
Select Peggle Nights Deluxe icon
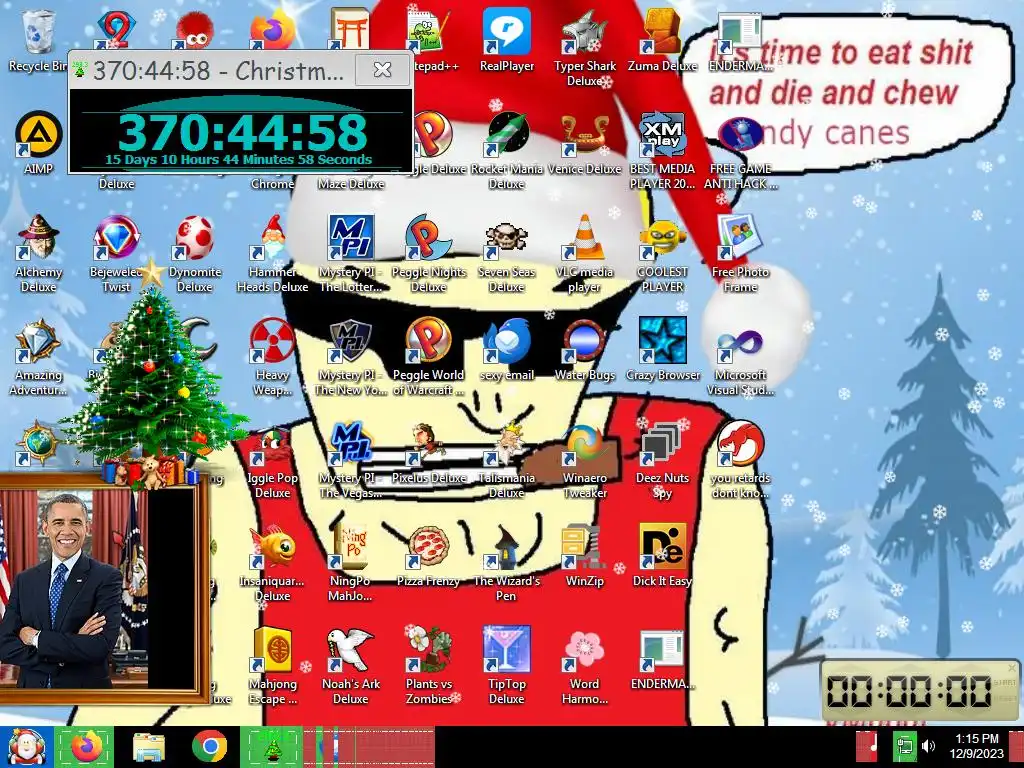coord(428,252)
